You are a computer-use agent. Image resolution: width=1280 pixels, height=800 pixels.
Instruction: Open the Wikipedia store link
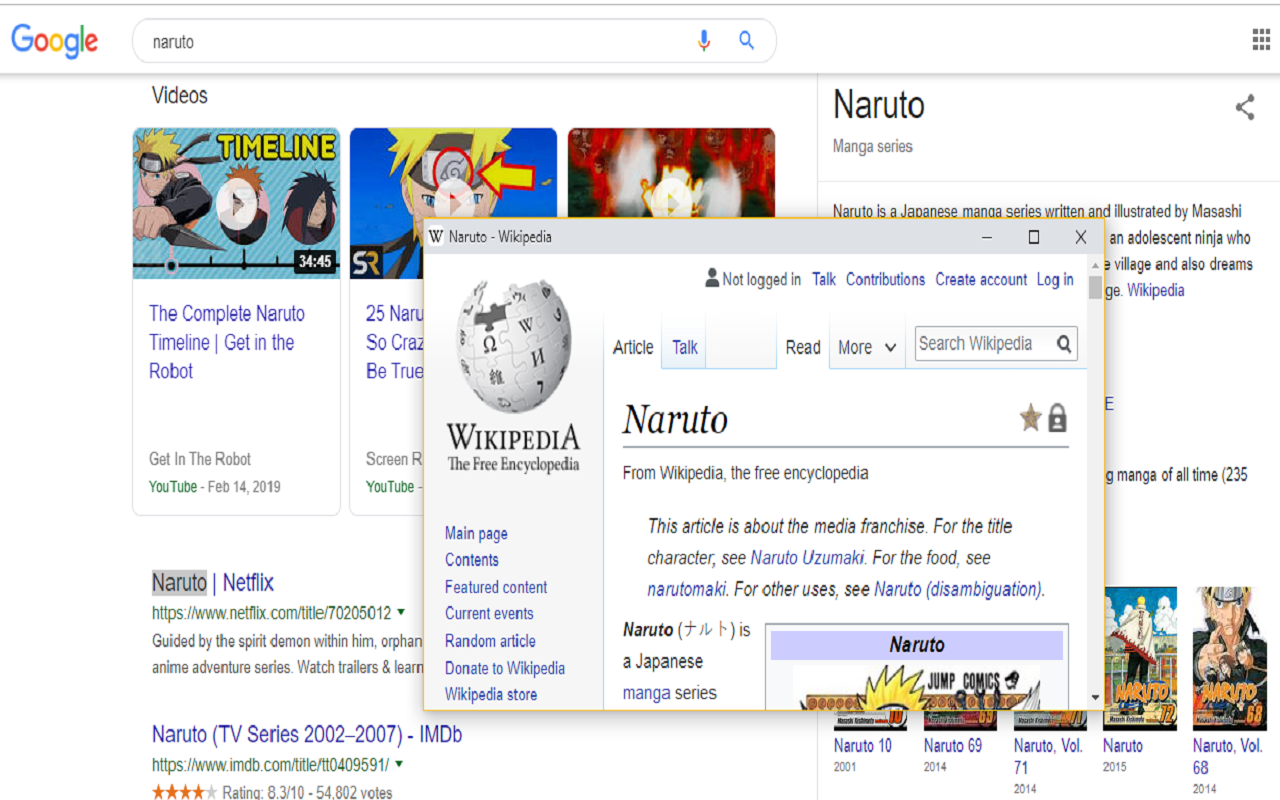(x=491, y=694)
